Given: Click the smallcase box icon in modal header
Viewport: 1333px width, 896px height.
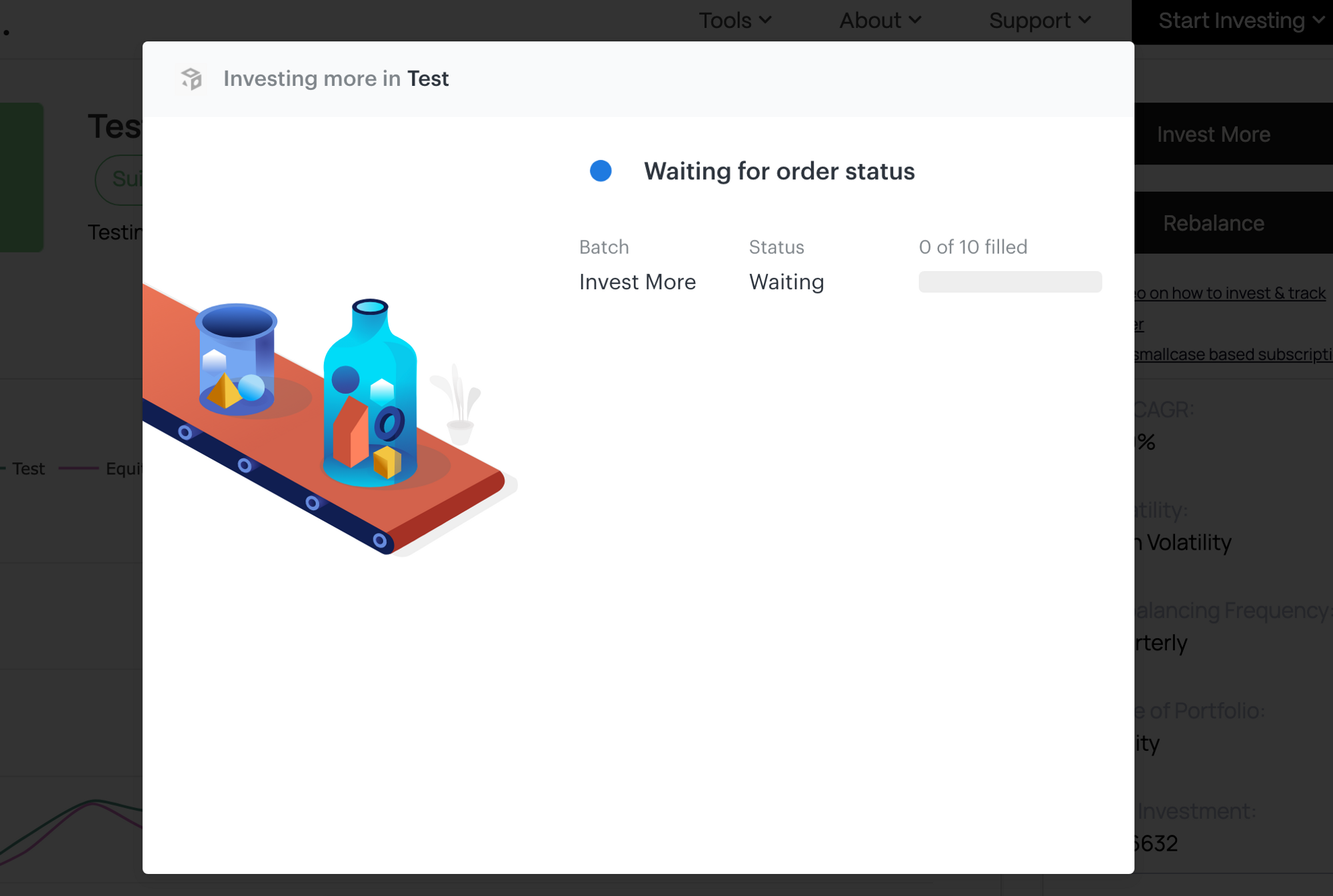Looking at the screenshot, I should click(x=191, y=79).
